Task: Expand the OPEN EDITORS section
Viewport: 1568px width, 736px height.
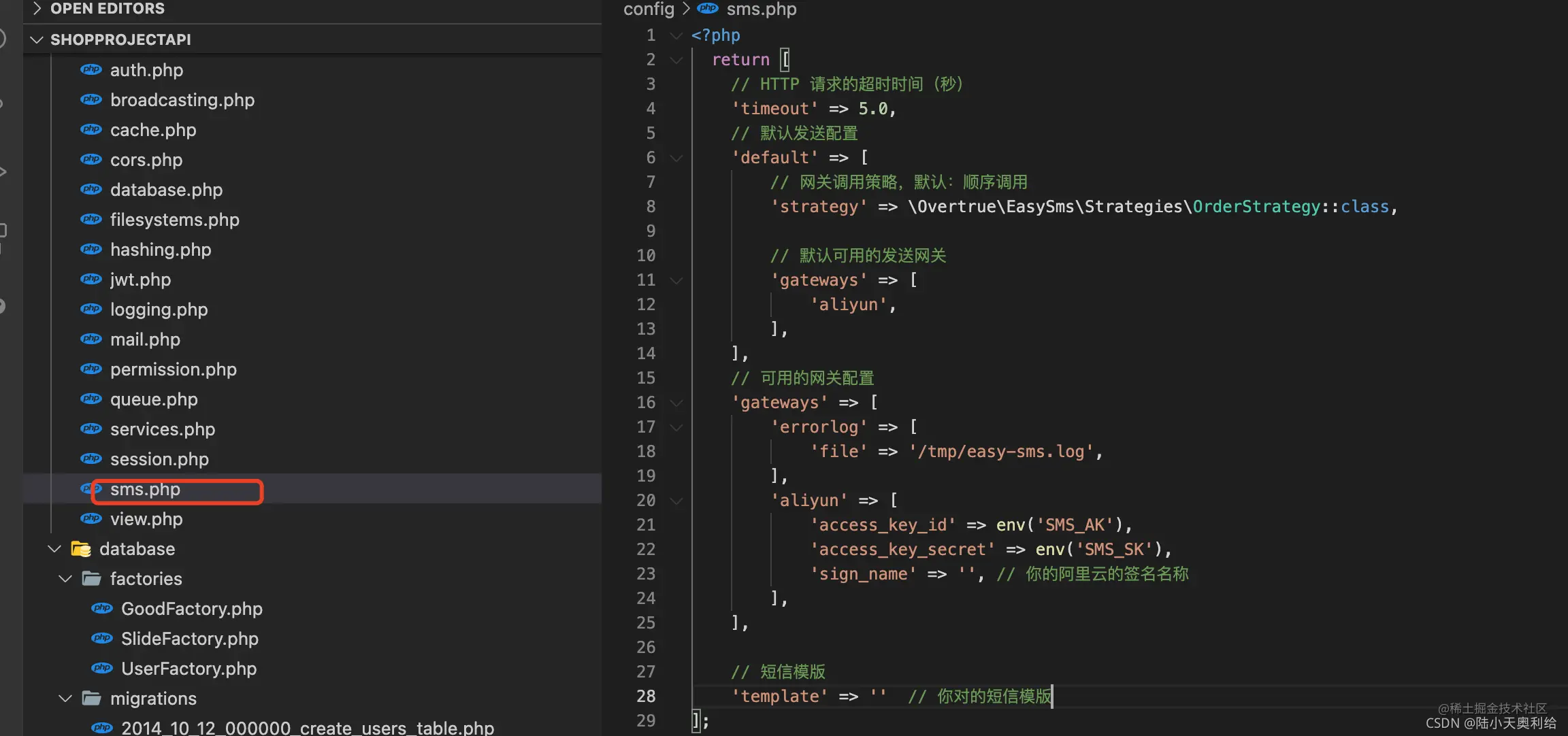Action: coord(37,8)
